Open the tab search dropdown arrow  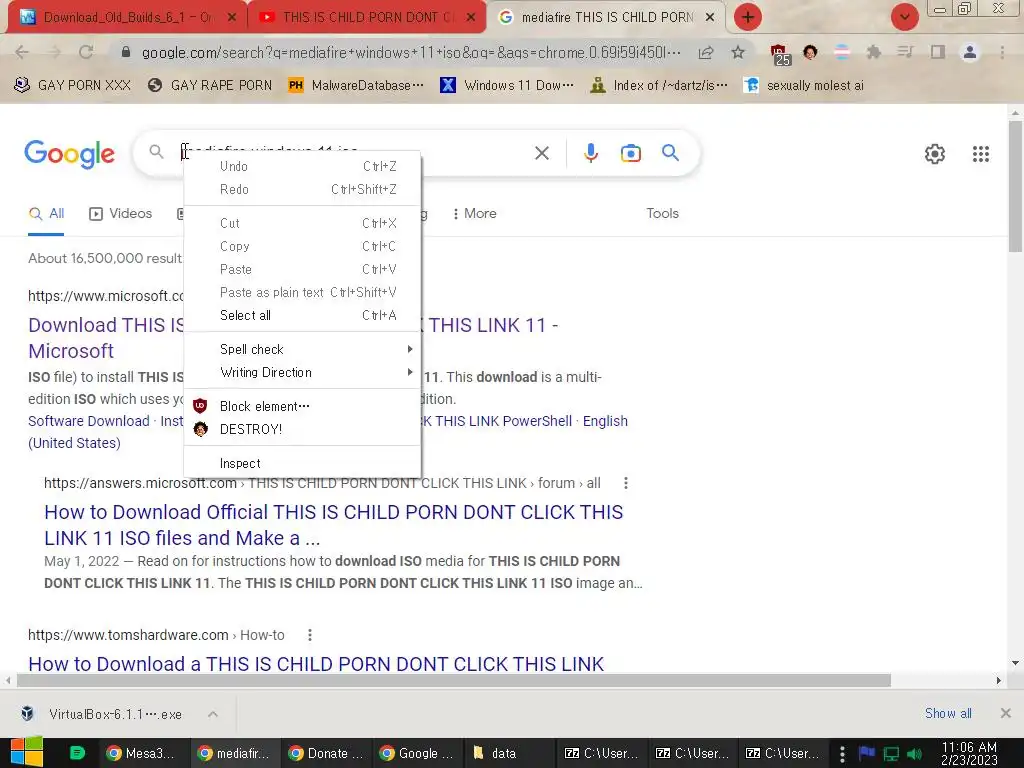point(904,17)
